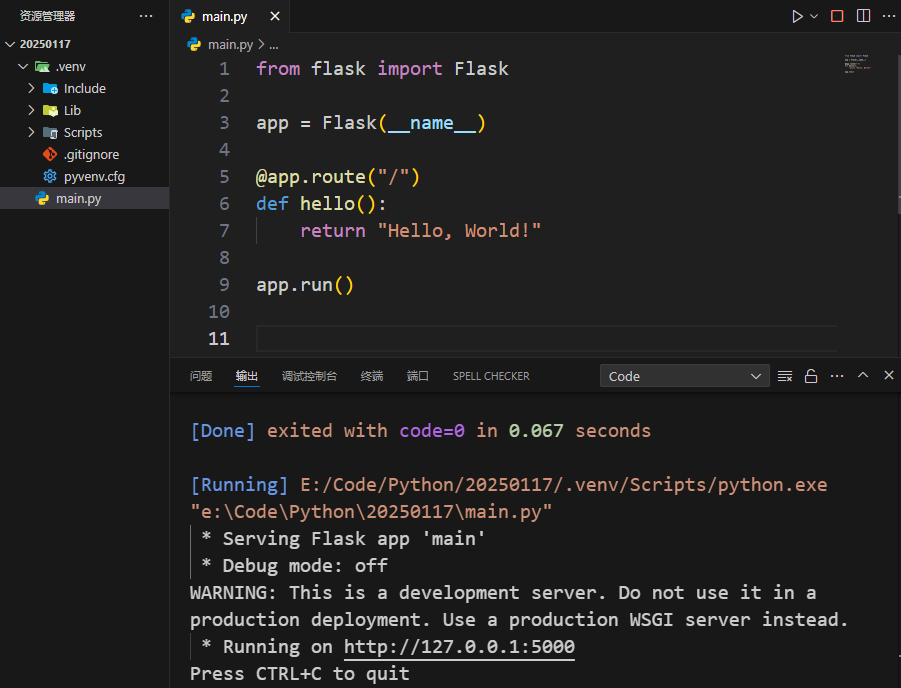This screenshot has height=688, width=901.
Task: Click the gear icon beside pyvenv.cfg
Action: 50,176
